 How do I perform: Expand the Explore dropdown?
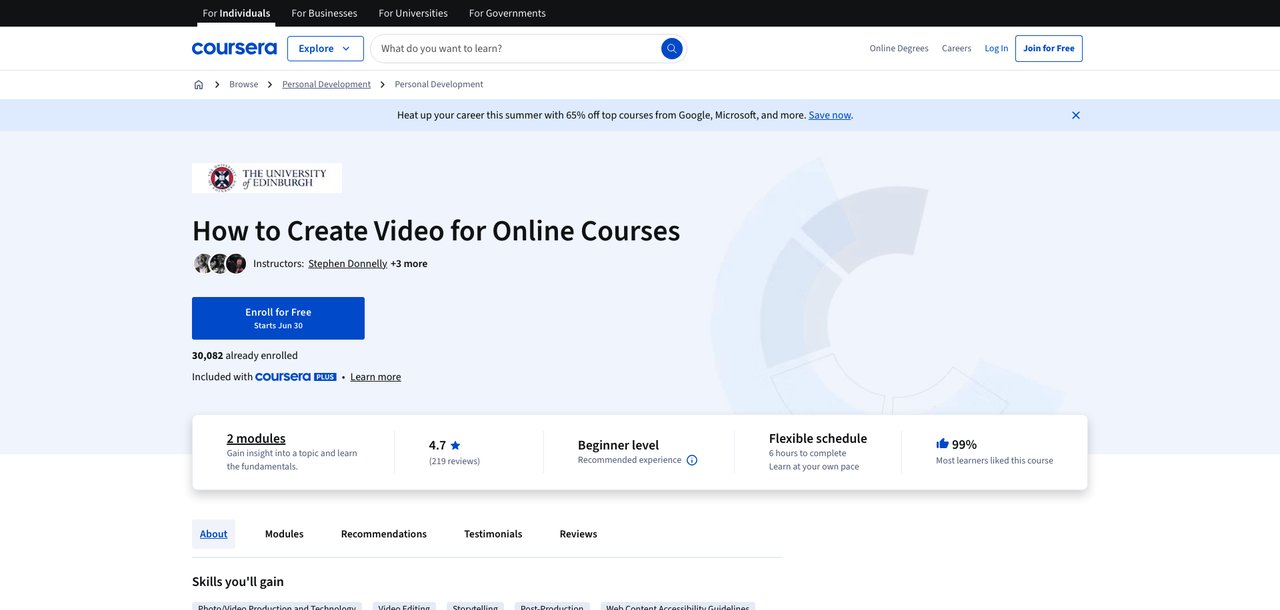(x=325, y=48)
